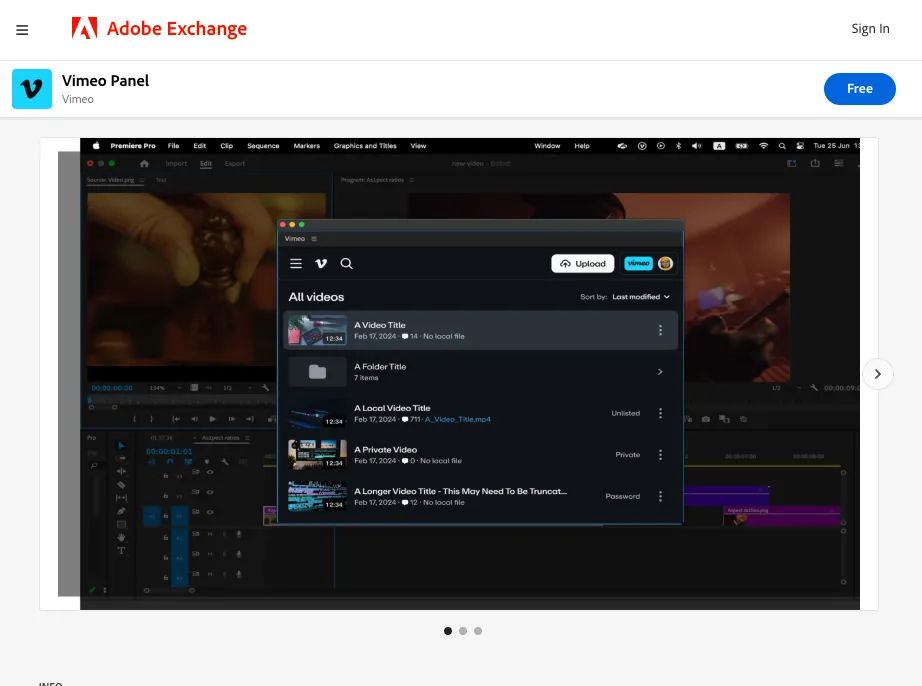Image resolution: width=922 pixels, height=686 pixels.
Task: Click the wrench settings icon in Source monitor
Action: [x=265, y=387]
